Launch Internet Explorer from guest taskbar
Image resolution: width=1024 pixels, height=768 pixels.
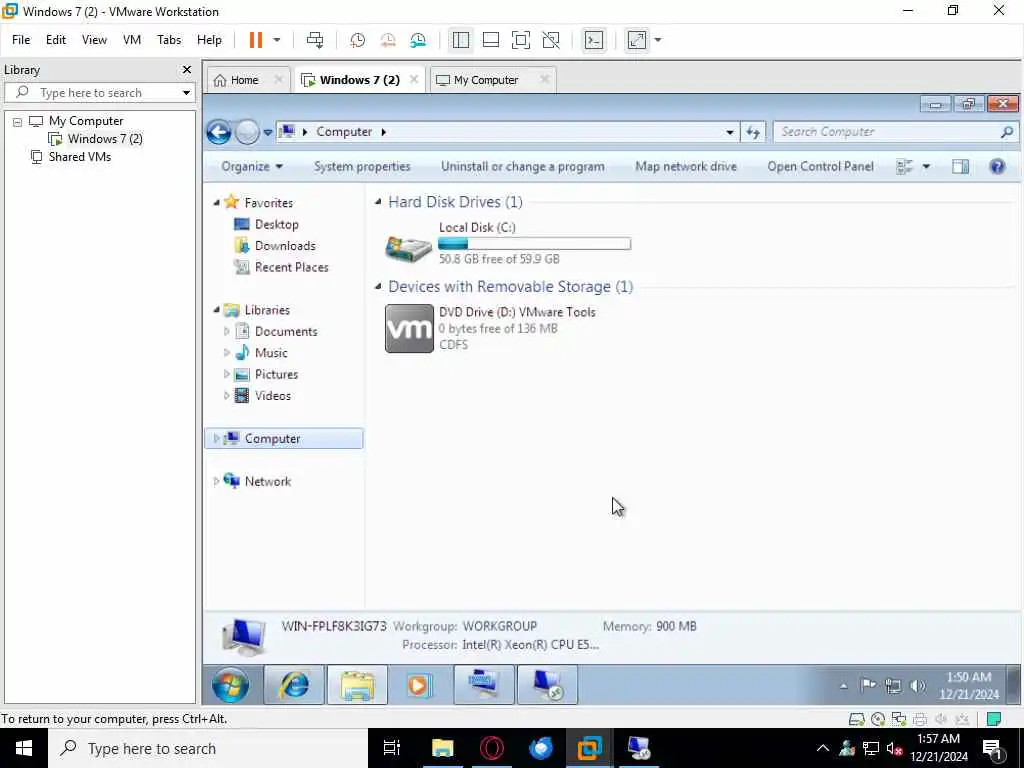(x=294, y=685)
